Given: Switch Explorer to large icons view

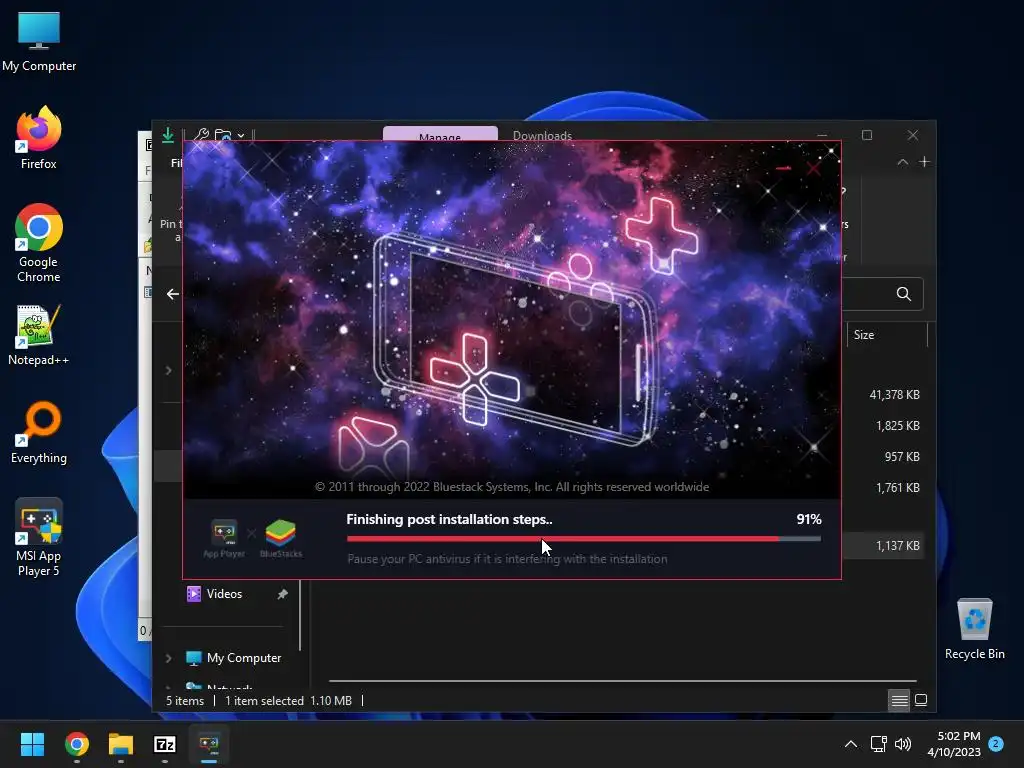Looking at the screenshot, I should click(921, 700).
